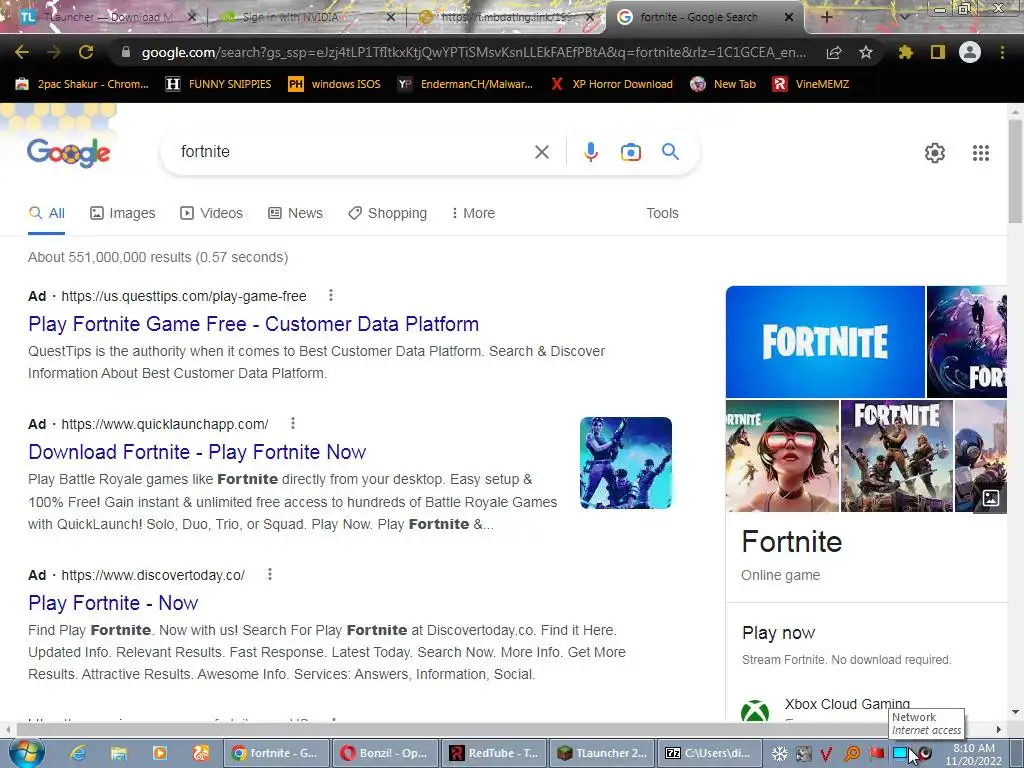This screenshot has height=768, width=1024.
Task: Start voice search with microphone icon
Action: coord(590,152)
